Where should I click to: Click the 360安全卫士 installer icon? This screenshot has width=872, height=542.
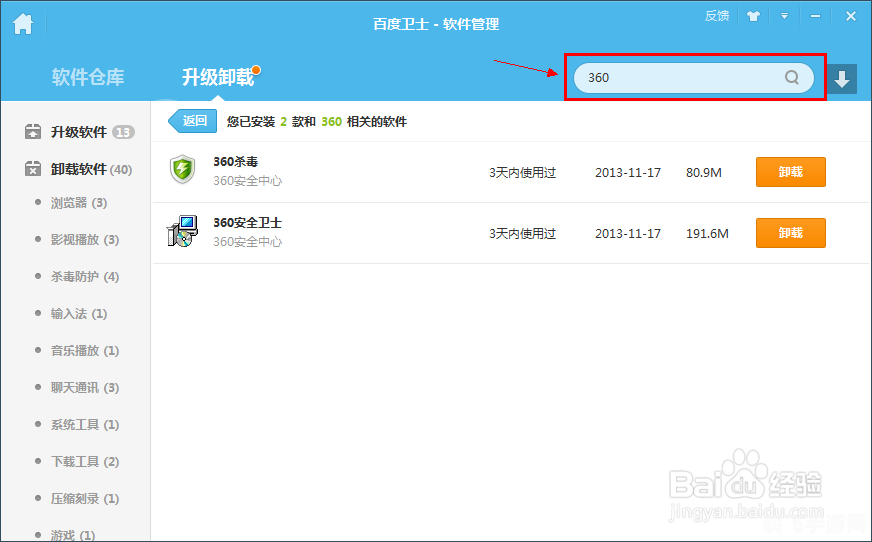tap(182, 231)
